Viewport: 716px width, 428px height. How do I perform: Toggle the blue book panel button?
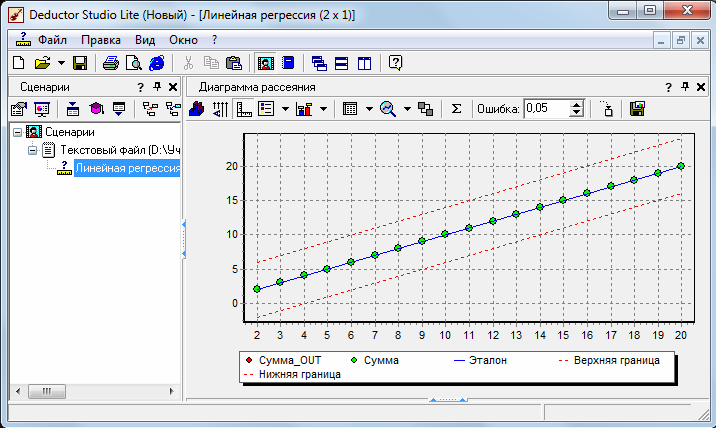tap(288, 63)
